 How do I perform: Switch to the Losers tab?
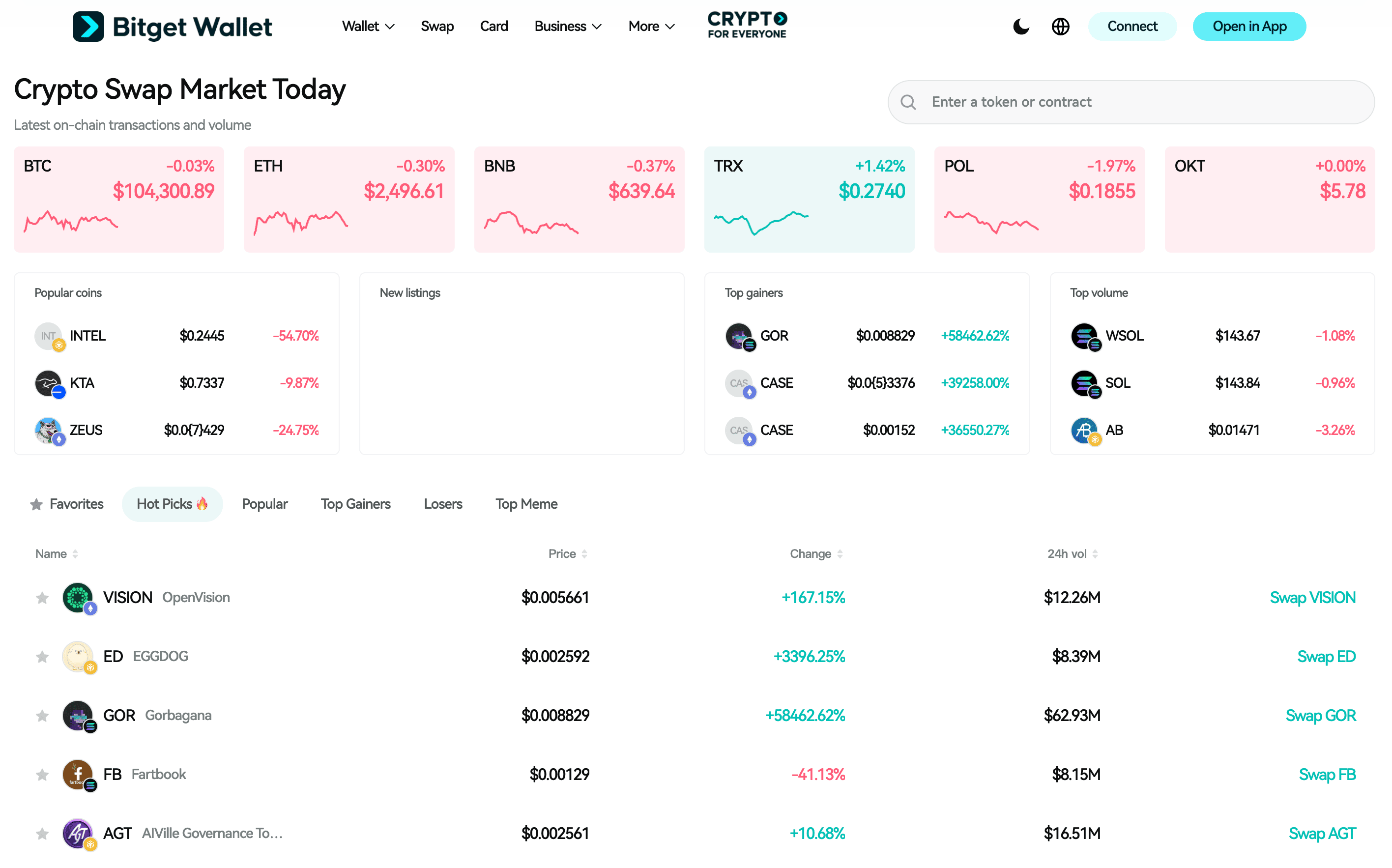click(x=443, y=505)
